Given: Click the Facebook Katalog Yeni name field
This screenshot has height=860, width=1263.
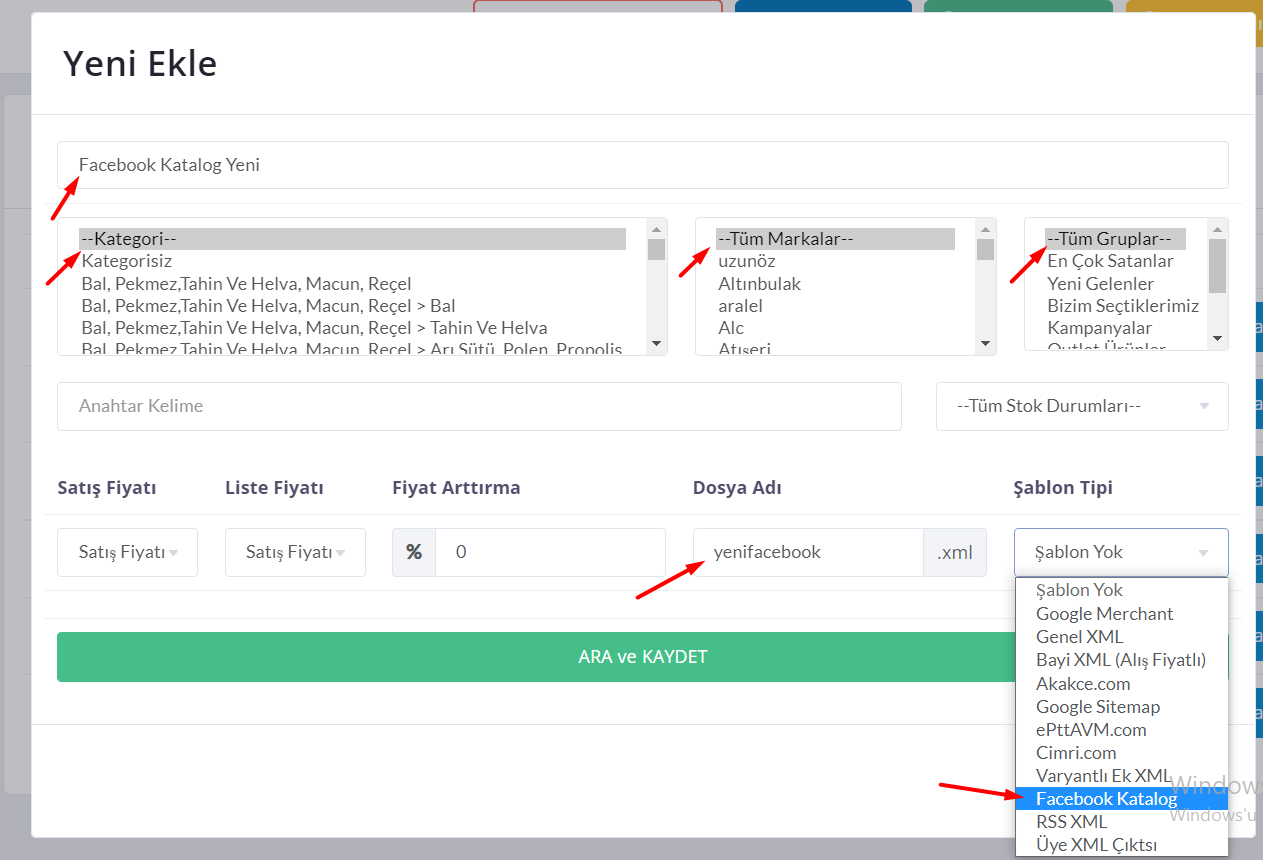Looking at the screenshot, I should [642, 165].
